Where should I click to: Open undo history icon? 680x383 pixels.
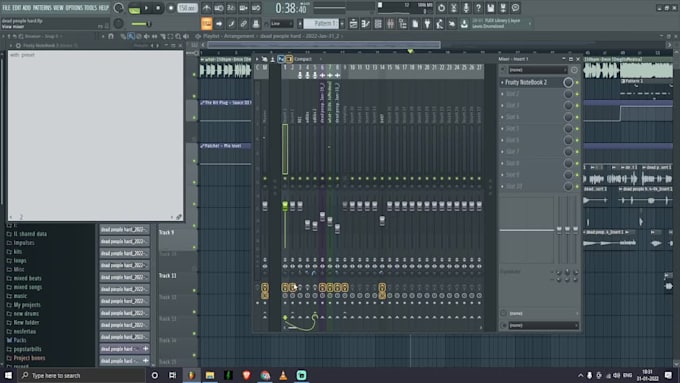point(441,8)
